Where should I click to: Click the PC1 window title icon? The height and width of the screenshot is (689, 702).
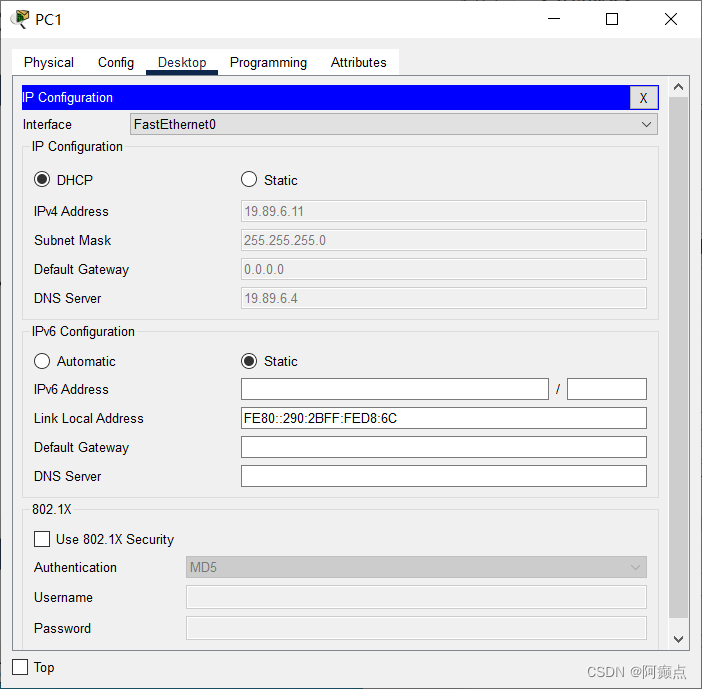(20, 19)
